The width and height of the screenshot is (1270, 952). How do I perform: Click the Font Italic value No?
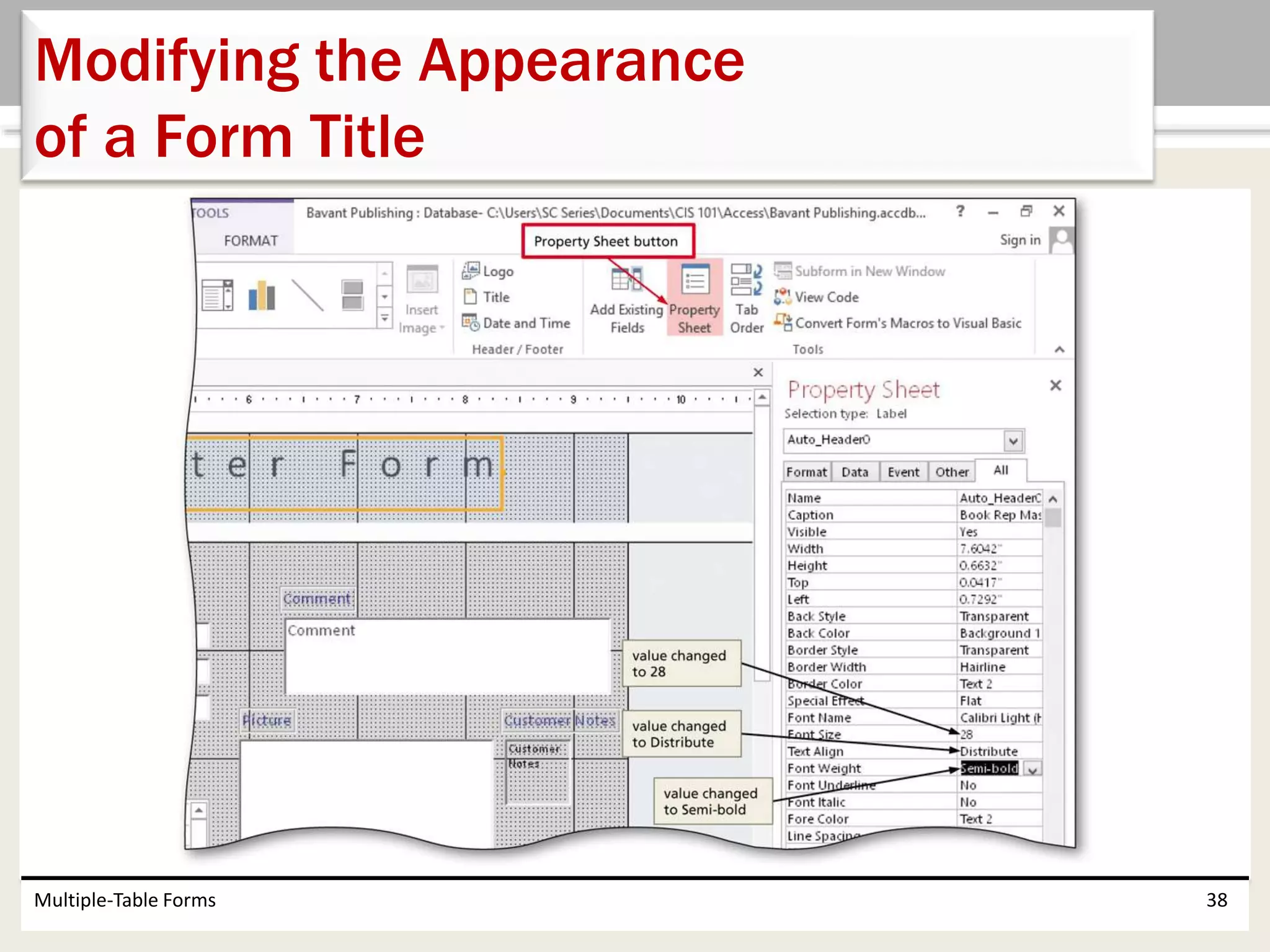tap(1000, 802)
